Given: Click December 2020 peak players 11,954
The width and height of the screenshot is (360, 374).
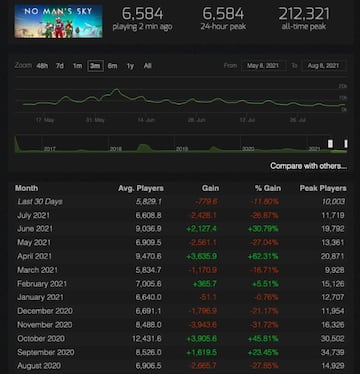Looking at the screenshot, I should [333, 311].
